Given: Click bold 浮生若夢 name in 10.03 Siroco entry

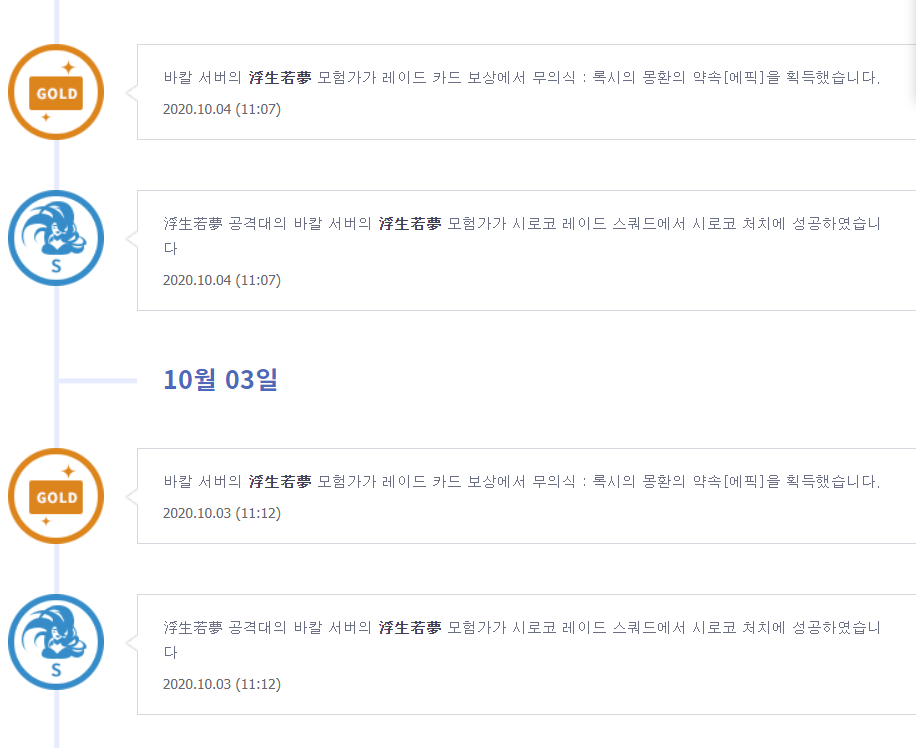Looking at the screenshot, I should (410, 628).
